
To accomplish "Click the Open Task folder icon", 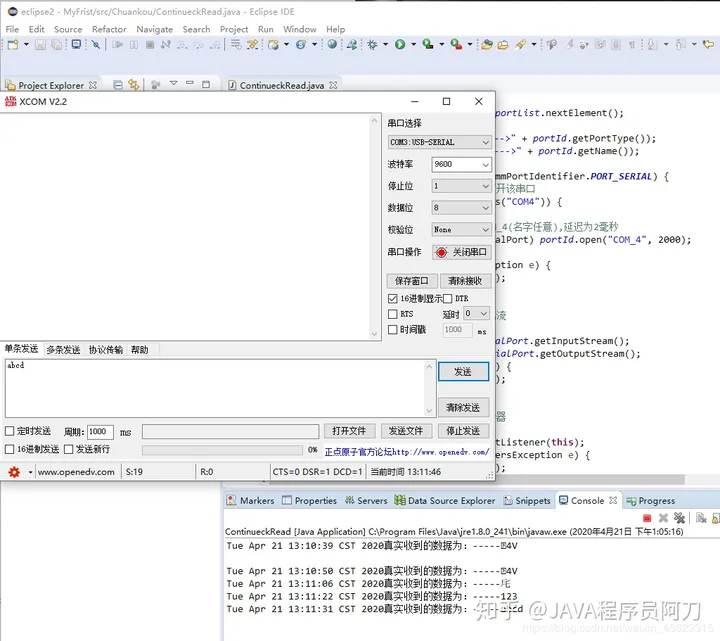I will pyautogui.click(x=503, y=45).
